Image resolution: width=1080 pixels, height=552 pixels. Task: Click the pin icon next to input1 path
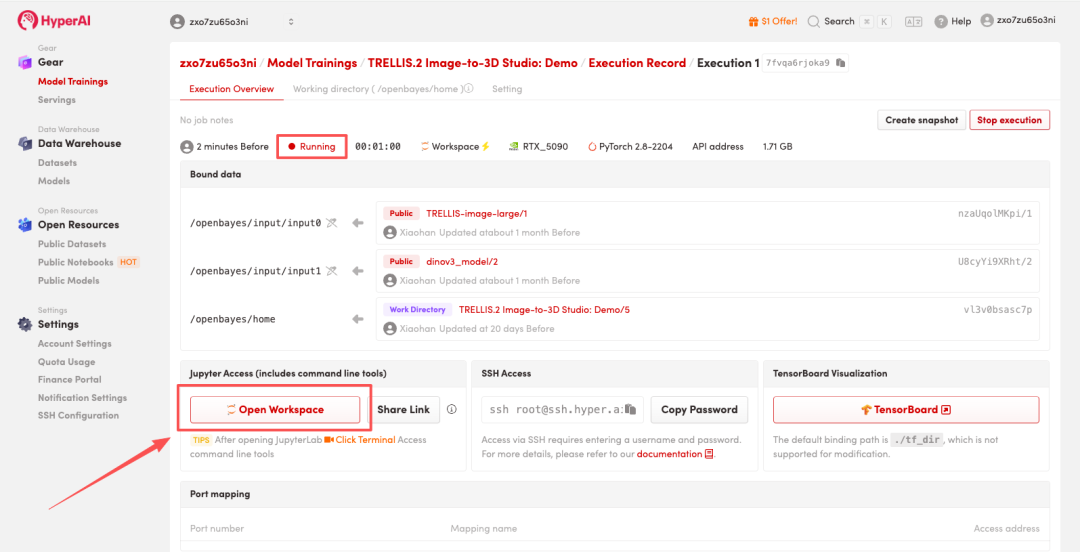tap(332, 271)
